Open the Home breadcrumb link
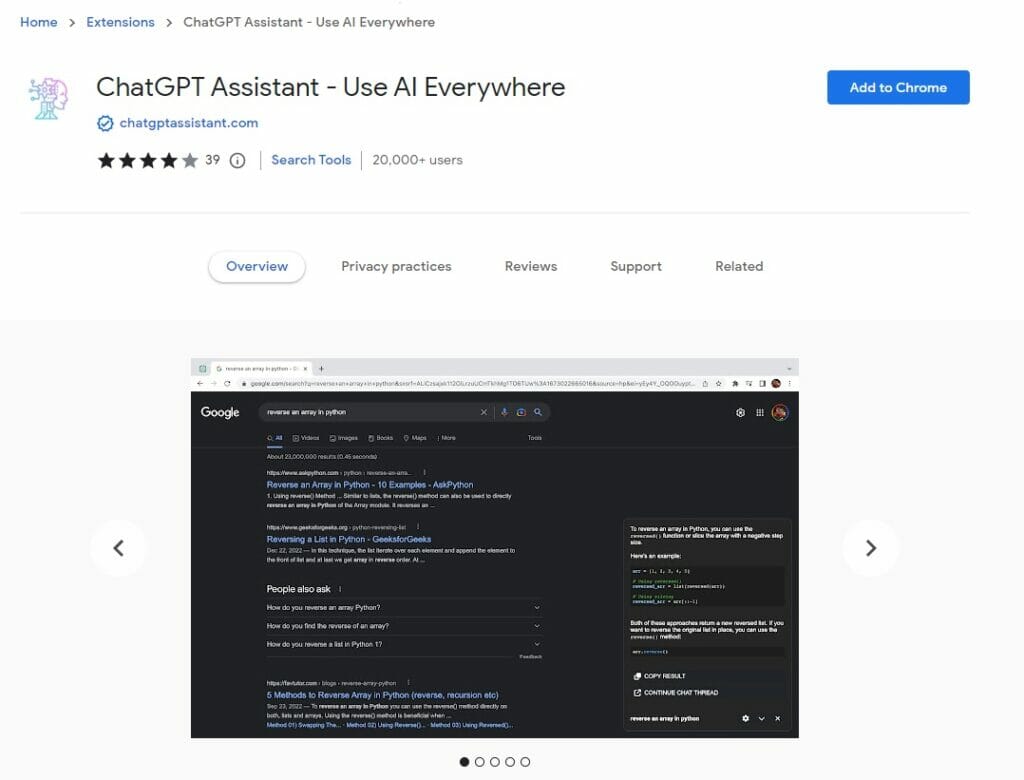This screenshot has width=1024, height=780. pos(39,22)
